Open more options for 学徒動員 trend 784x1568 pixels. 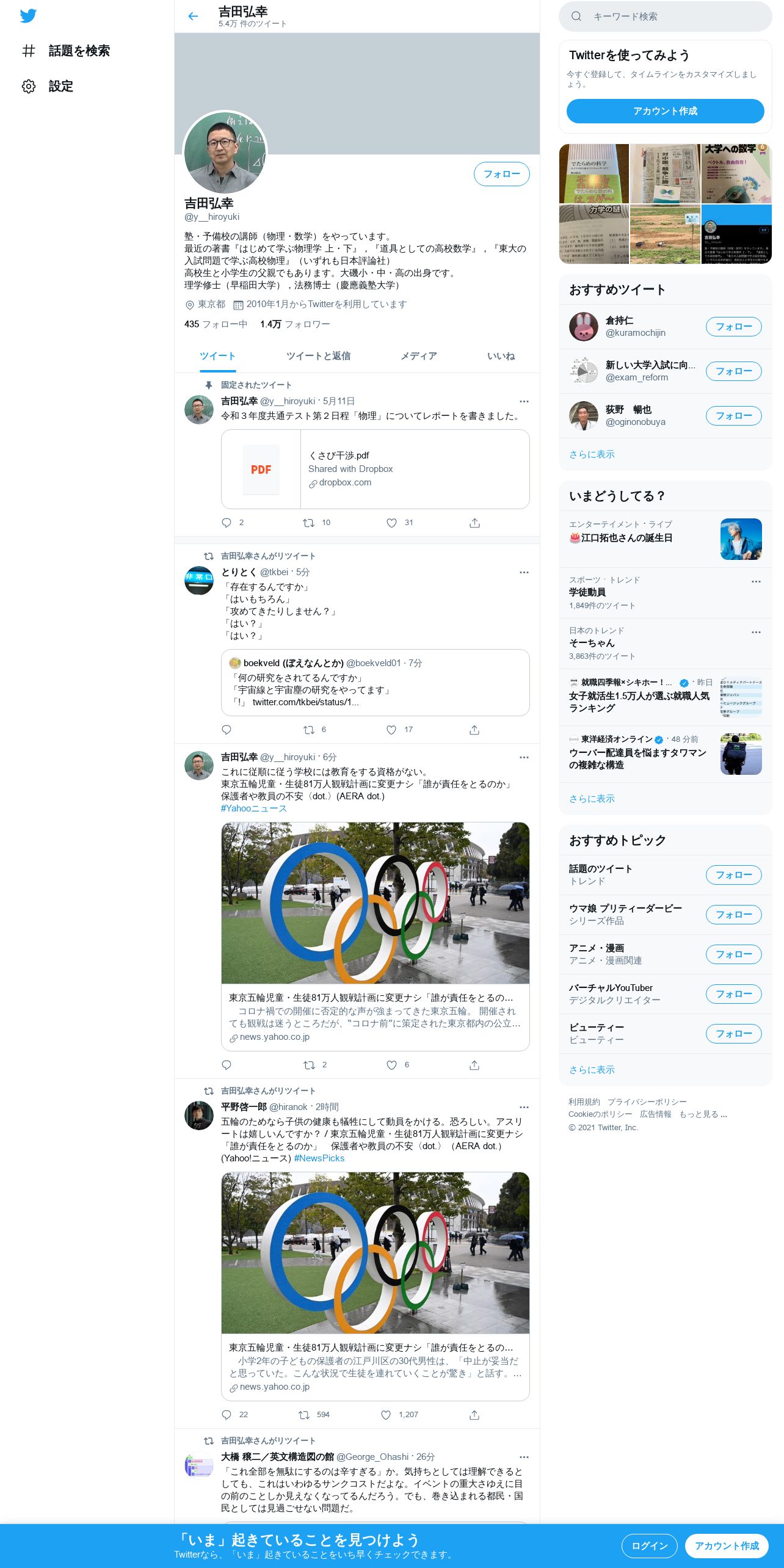coord(756,581)
